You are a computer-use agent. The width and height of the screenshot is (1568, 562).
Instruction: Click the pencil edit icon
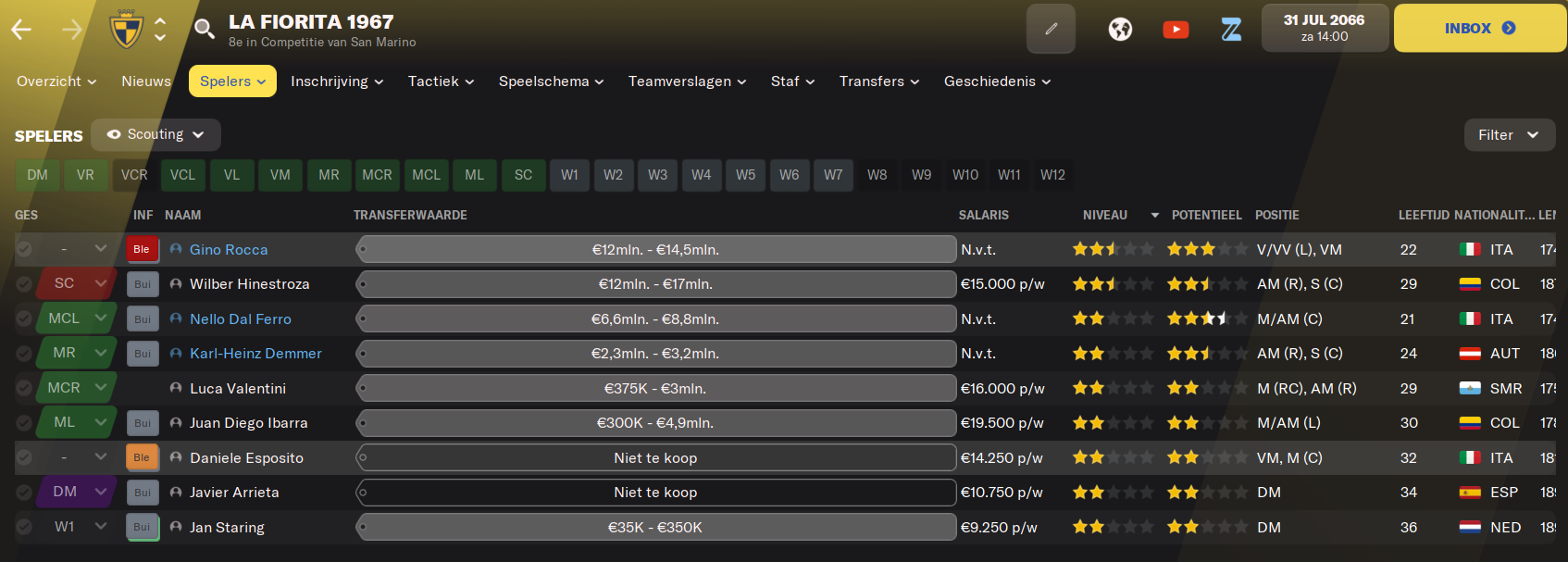tap(1051, 29)
